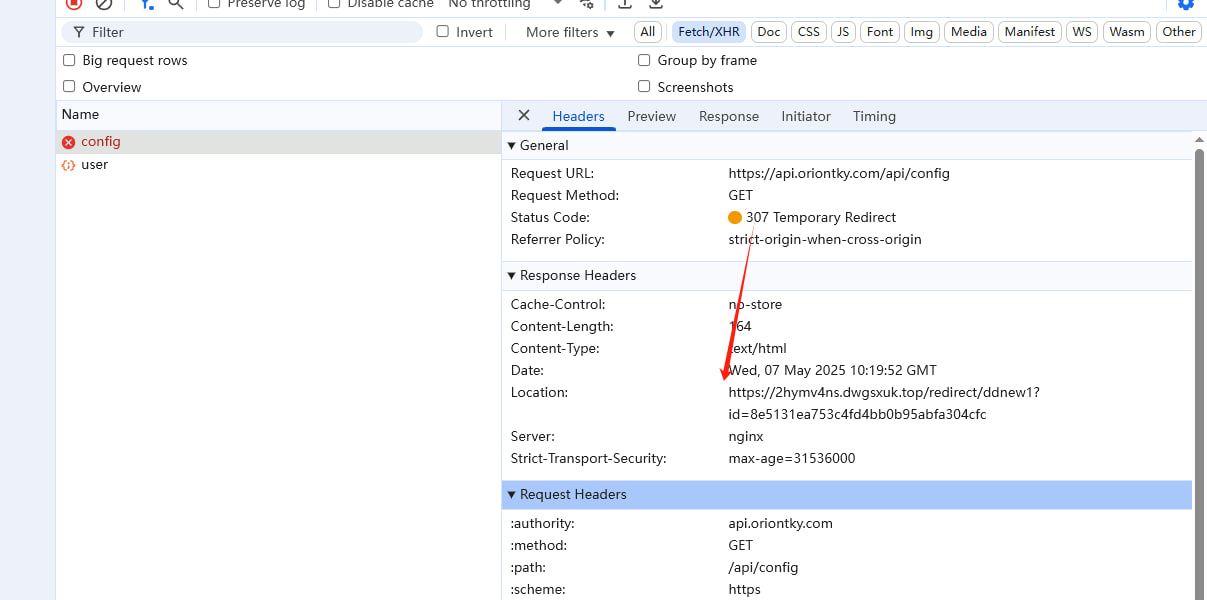Click the strict-origin-when-cross-origin value
This screenshot has height=600, width=1207.
click(x=825, y=239)
